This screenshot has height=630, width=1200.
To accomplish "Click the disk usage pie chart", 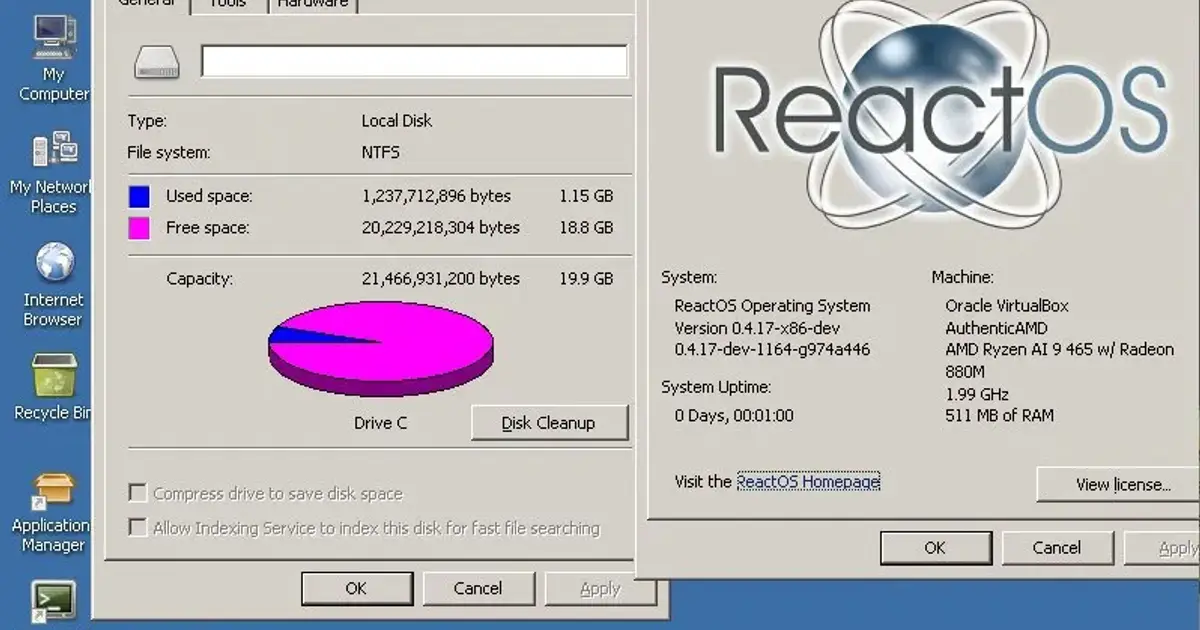I will [x=381, y=349].
